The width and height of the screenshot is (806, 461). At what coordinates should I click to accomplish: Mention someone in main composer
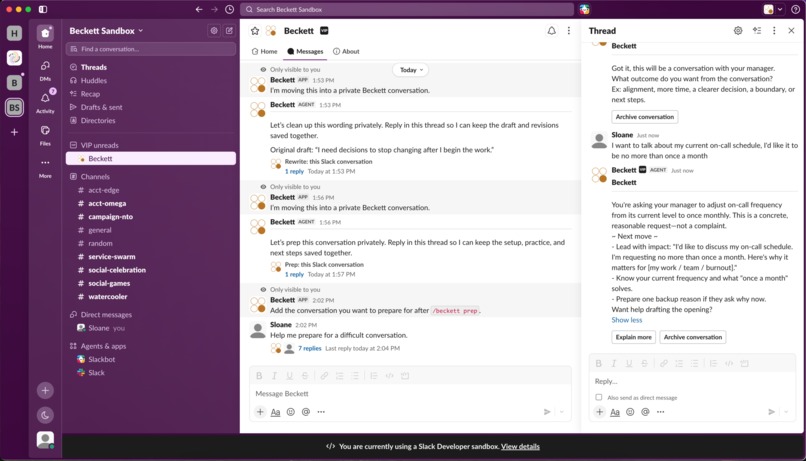(306, 412)
